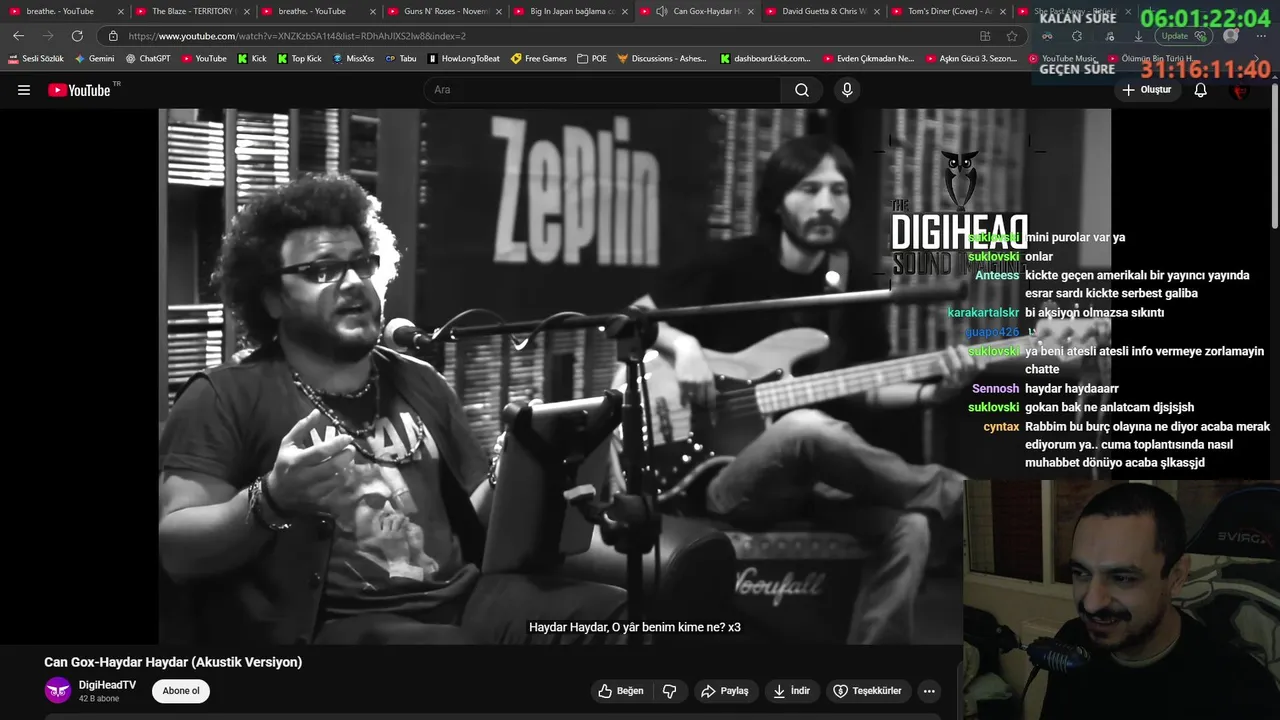Open Top Kick bookmark
Screen dimensions: 1280x720
[x=300, y=59]
